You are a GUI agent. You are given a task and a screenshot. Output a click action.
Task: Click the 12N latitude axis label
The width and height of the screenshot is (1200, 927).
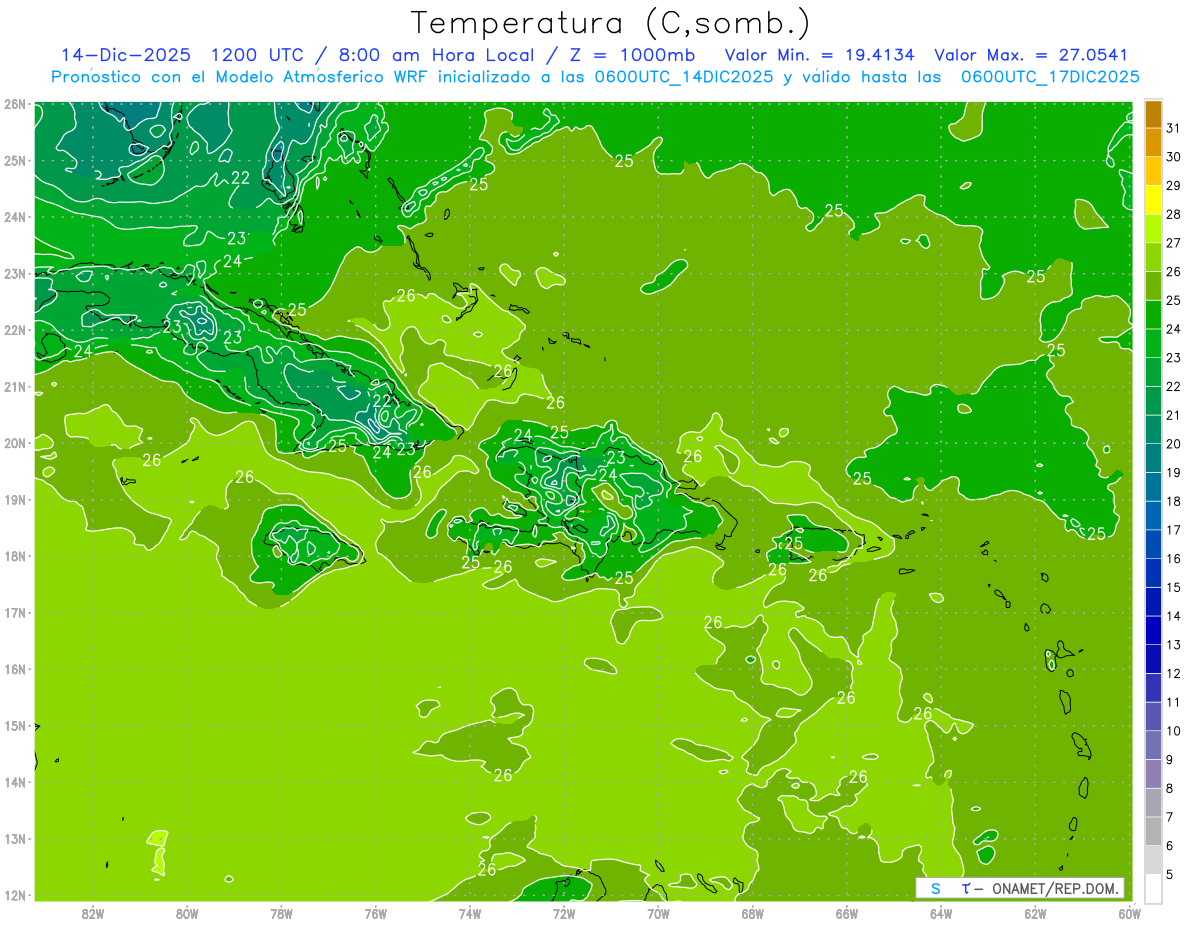(15, 895)
